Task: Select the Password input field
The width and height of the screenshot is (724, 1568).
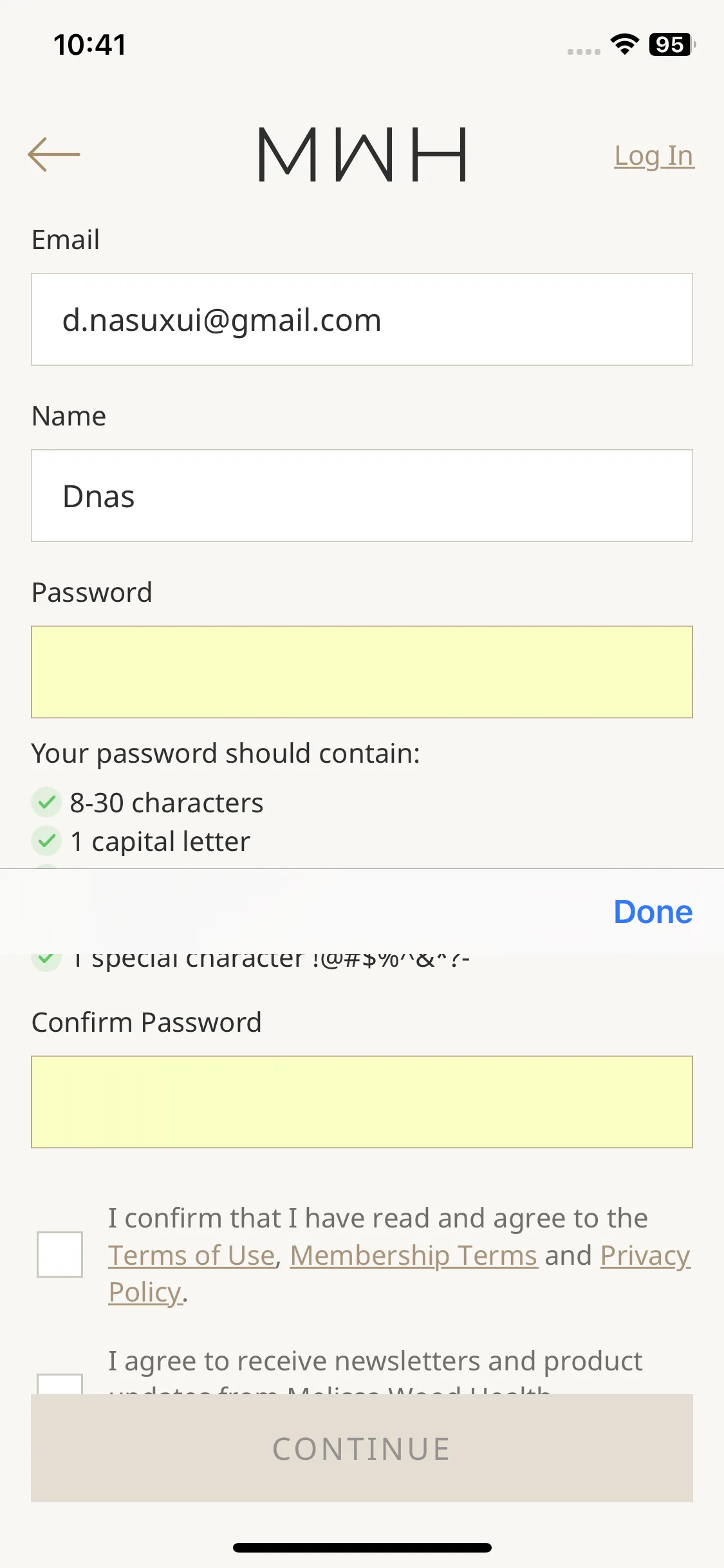Action: tap(362, 672)
